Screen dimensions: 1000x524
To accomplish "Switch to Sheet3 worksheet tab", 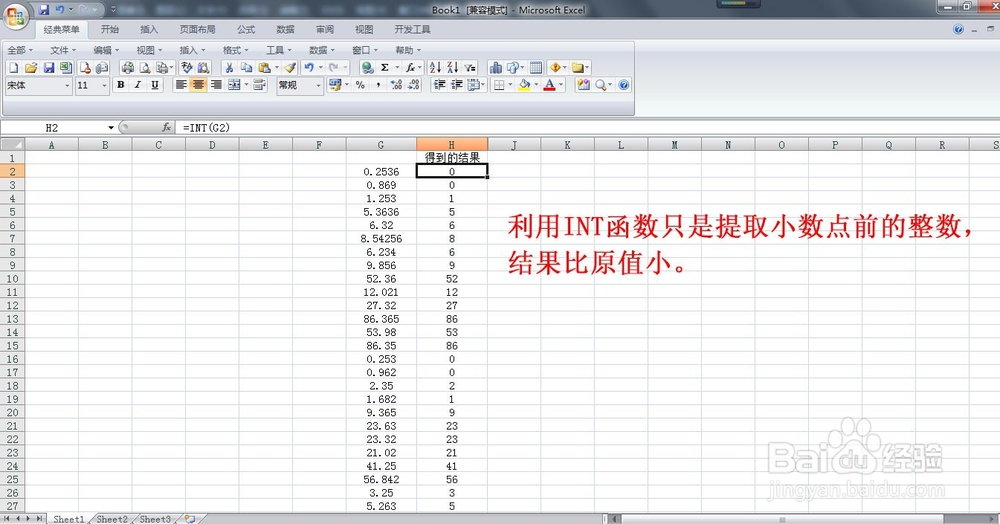I will [x=155, y=519].
